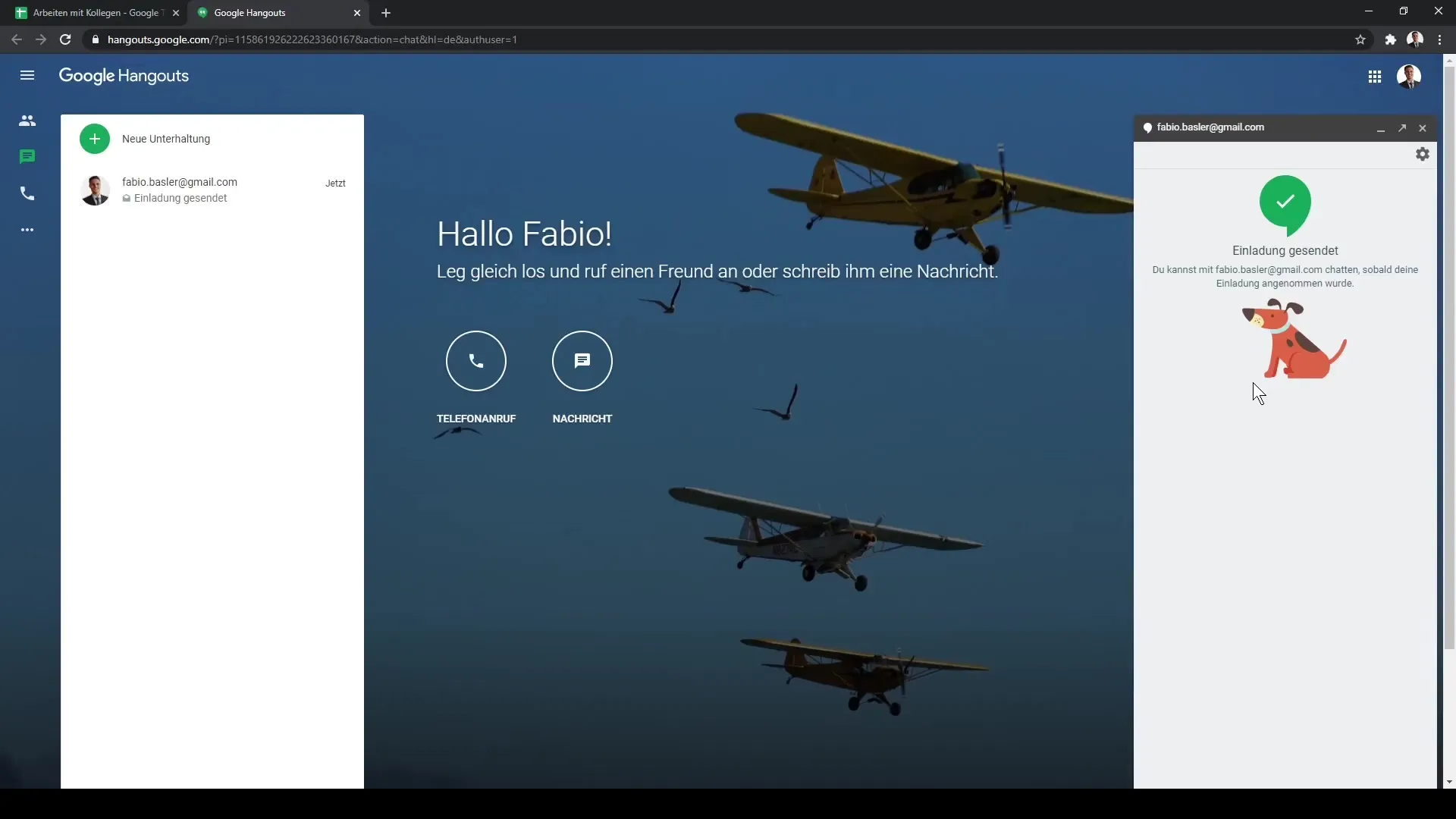
Task: Click the Google Hangouts logo
Action: tap(124, 76)
